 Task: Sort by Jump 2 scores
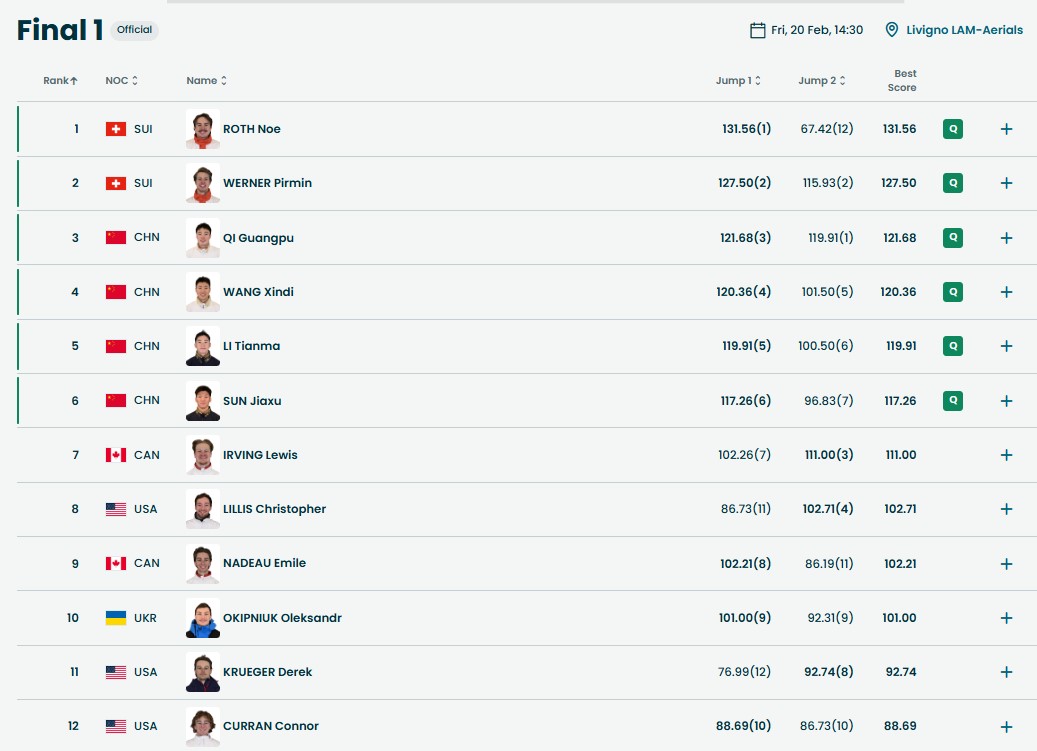[x=822, y=81]
